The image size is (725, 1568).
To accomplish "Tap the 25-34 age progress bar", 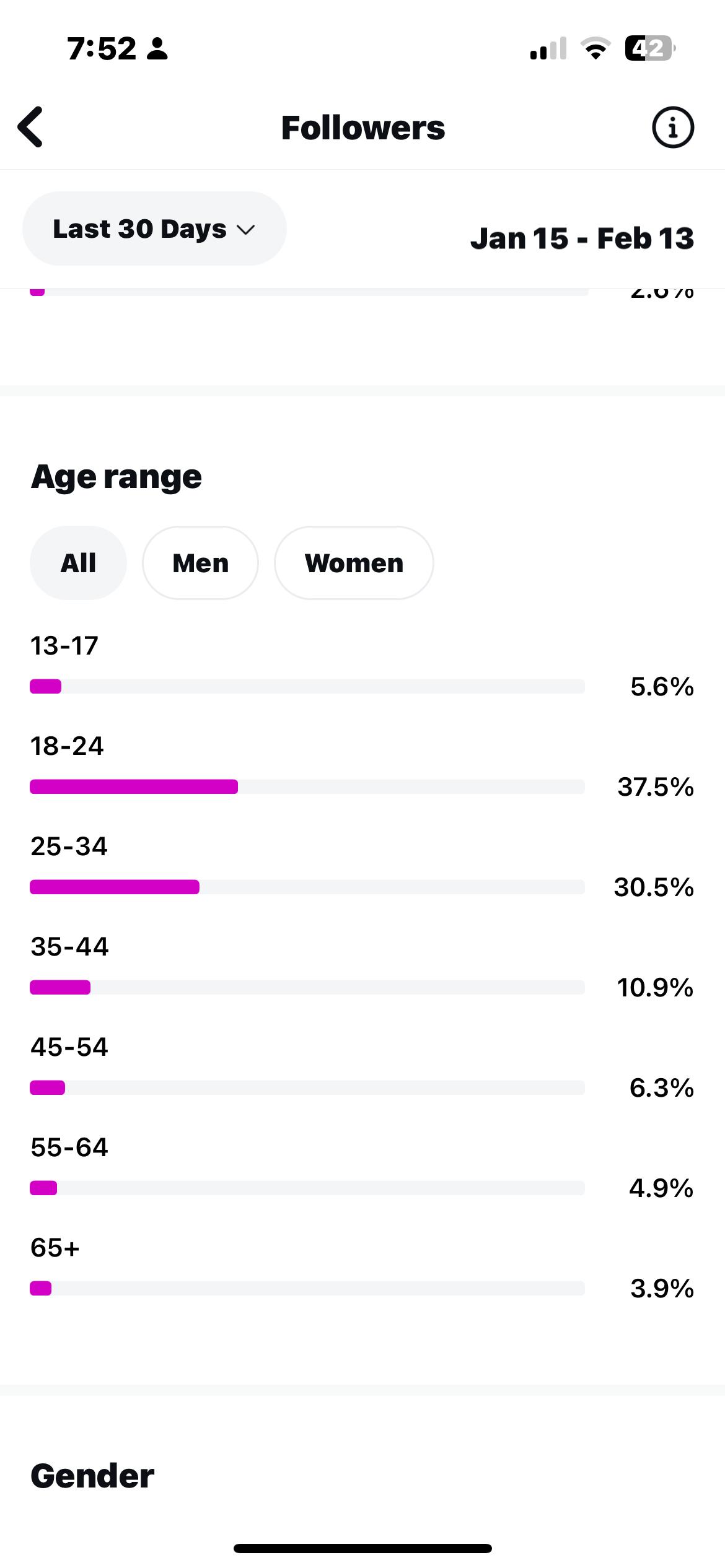I will [x=307, y=887].
